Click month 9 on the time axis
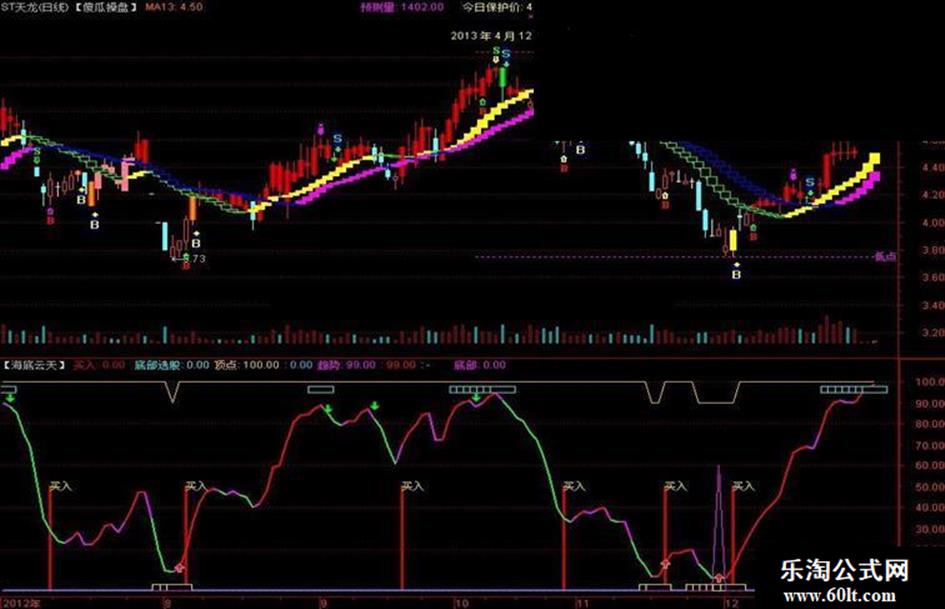The width and height of the screenshot is (945, 609). 324,603
